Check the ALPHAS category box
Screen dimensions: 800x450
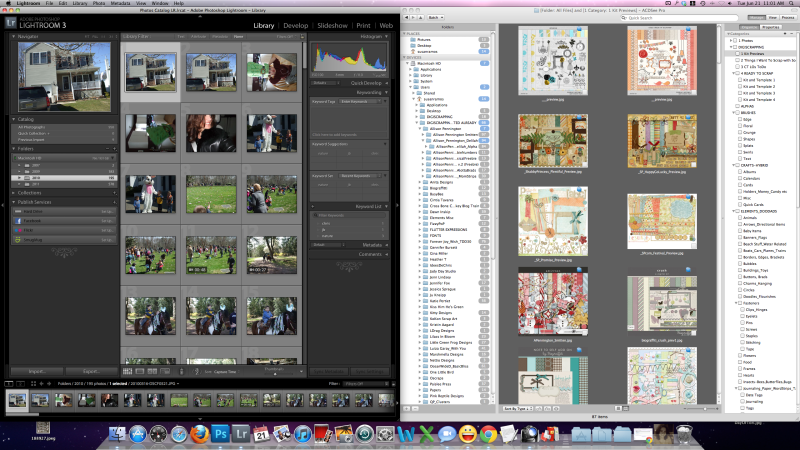click(738, 106)
